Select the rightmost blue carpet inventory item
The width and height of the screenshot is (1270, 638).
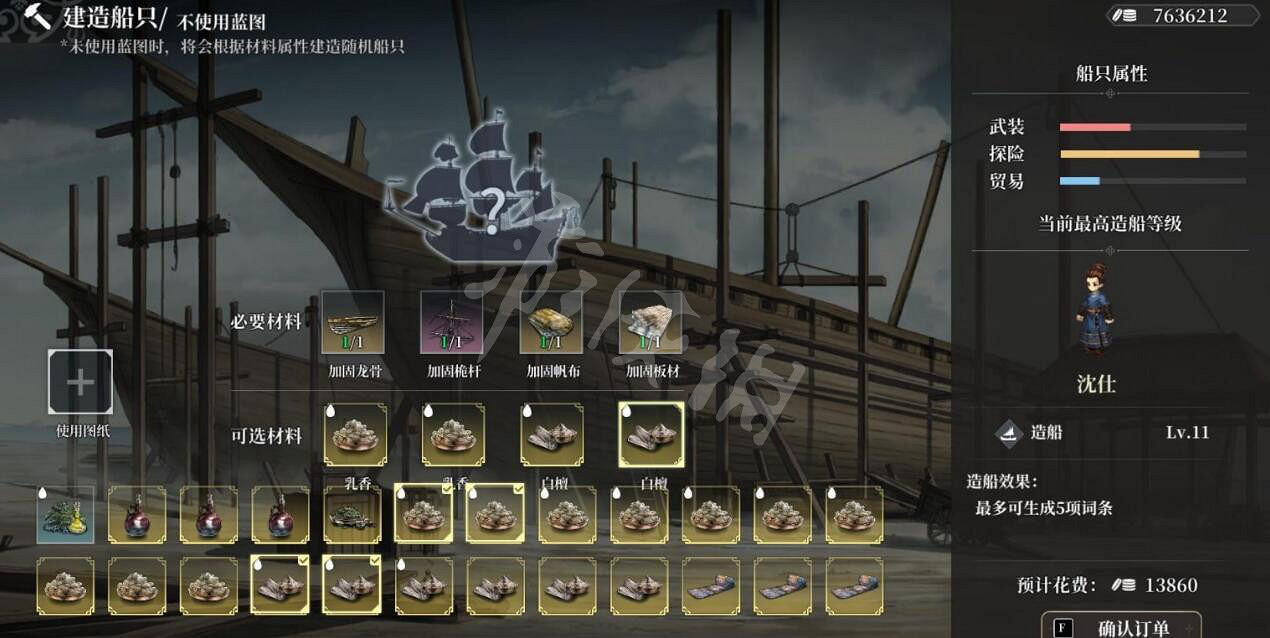pos(855,586)
